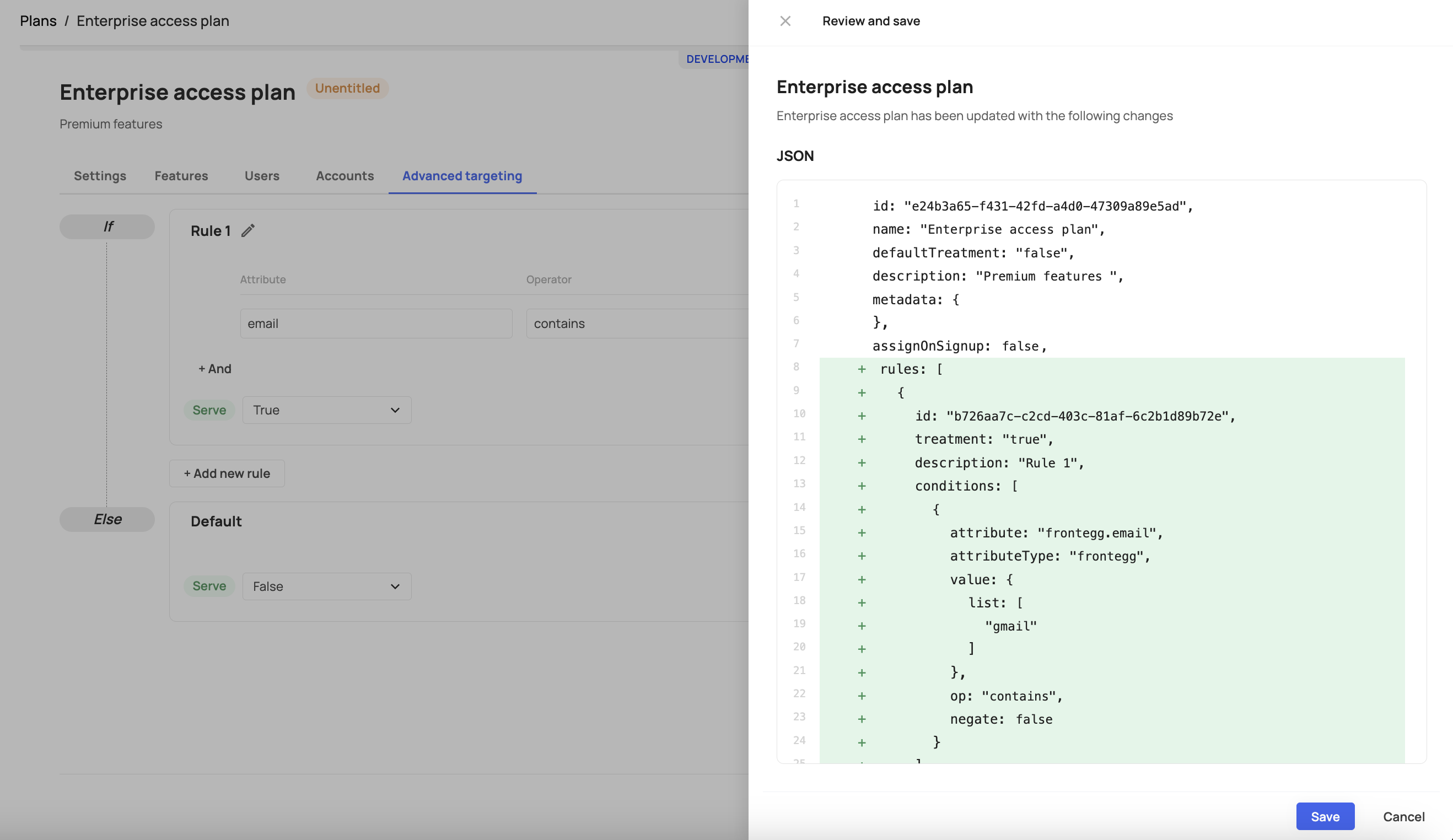Click the Unentitled status badge
This screenshot has height=840, width=1453.
tap(347, 88)
